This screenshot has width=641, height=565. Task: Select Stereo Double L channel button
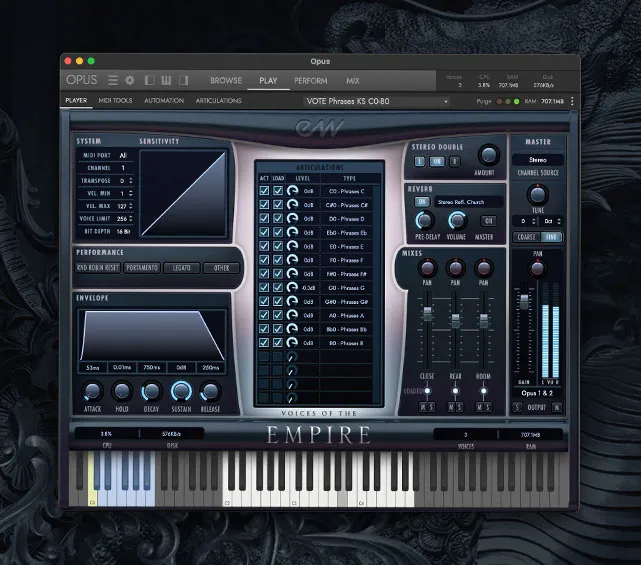[x=419, y=161]
